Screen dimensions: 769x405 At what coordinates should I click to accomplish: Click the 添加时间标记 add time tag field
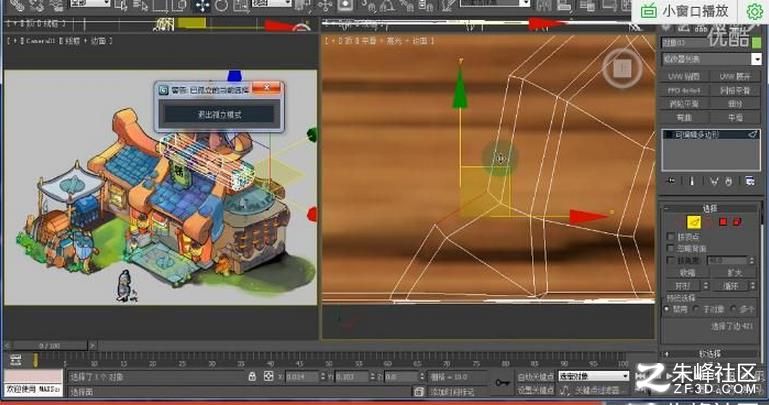point(452,392)
